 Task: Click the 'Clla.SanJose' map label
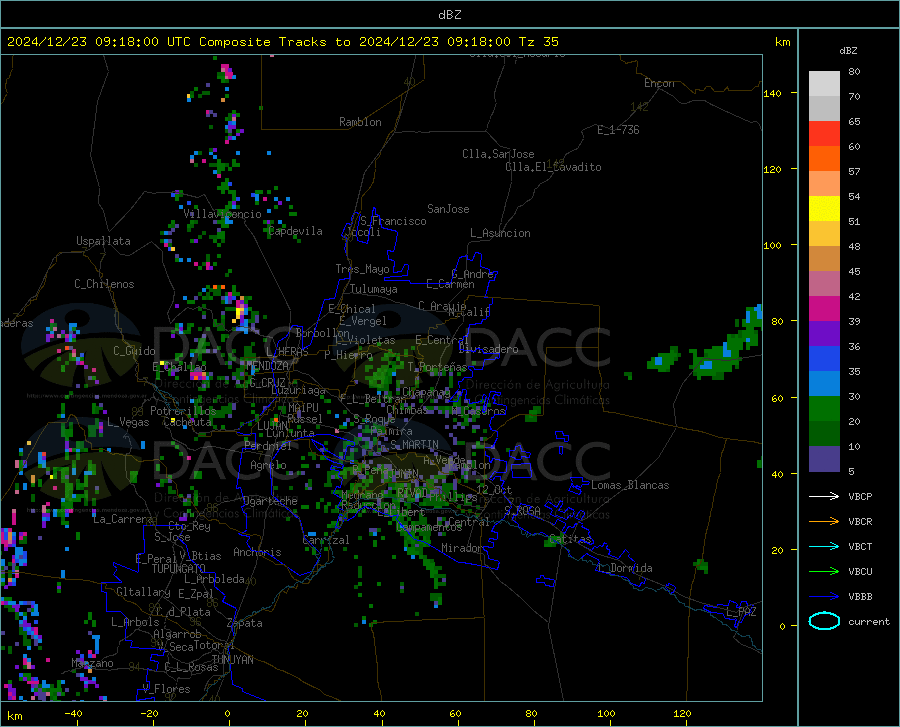click(x=498, y=154)
